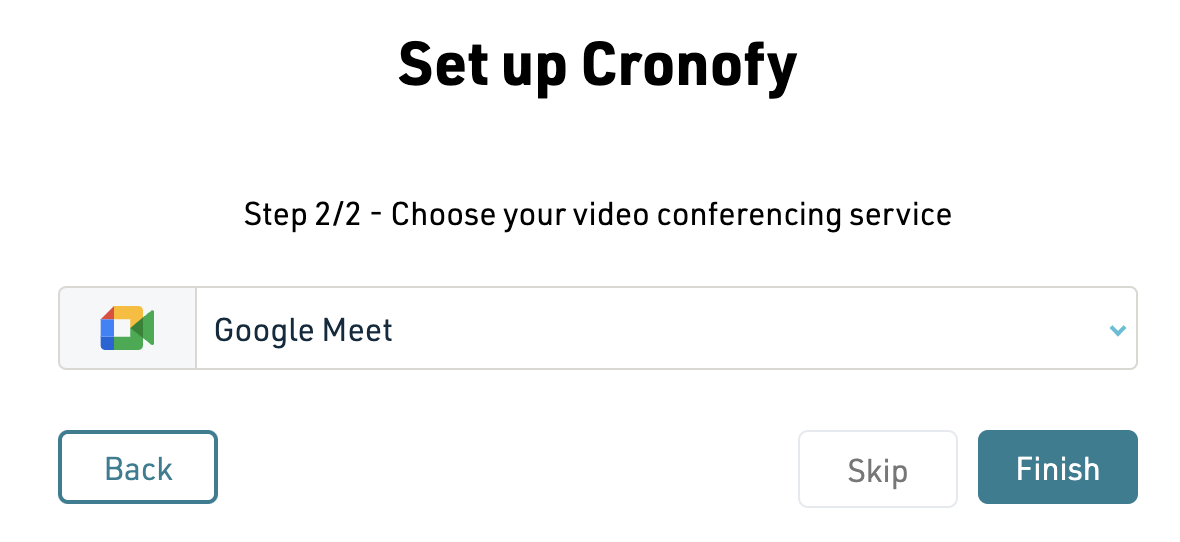Click the small arrow at the selector's right
The image size is (1180, 542).
click(1118, 330)
